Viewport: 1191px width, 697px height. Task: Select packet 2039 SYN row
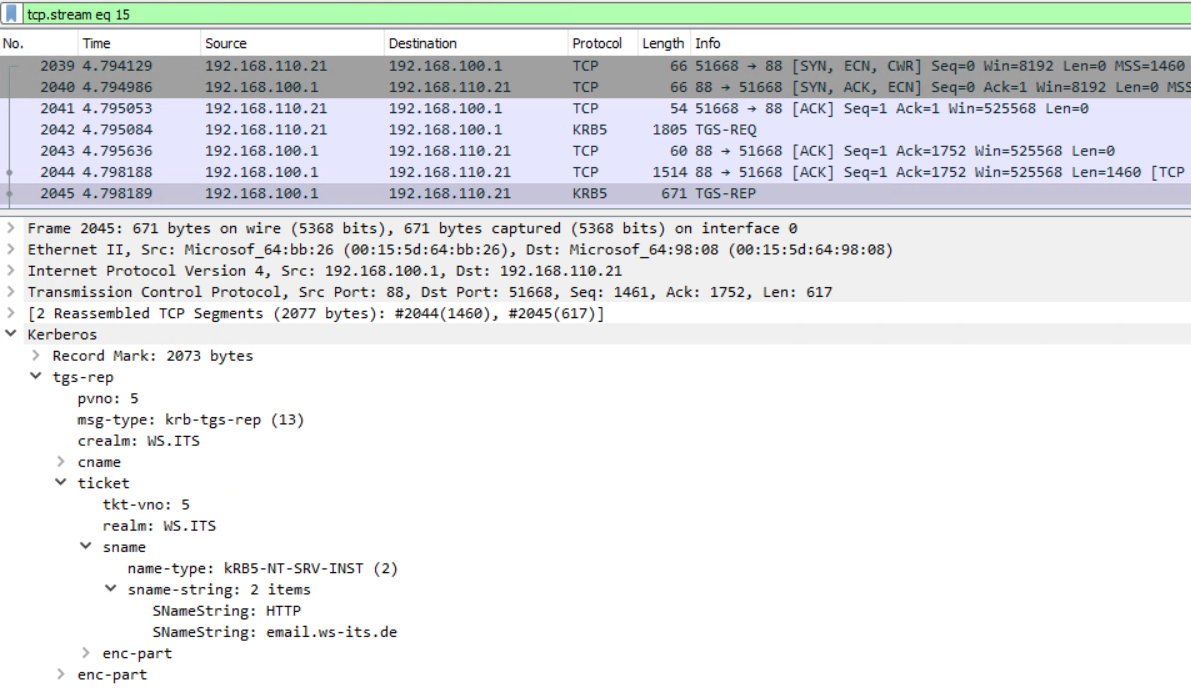pos(596,66)
